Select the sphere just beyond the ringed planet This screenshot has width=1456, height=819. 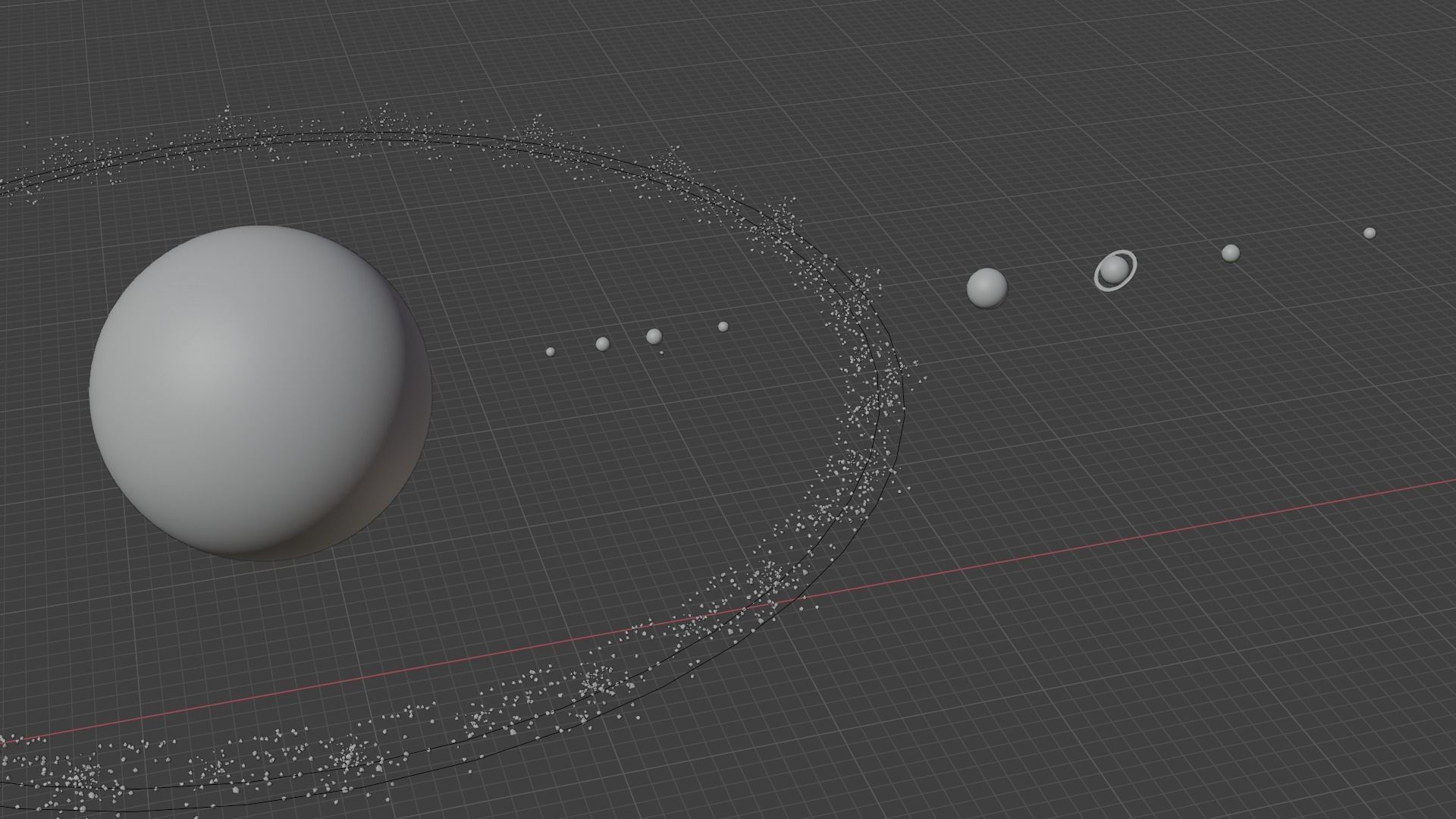point(1230,253)
